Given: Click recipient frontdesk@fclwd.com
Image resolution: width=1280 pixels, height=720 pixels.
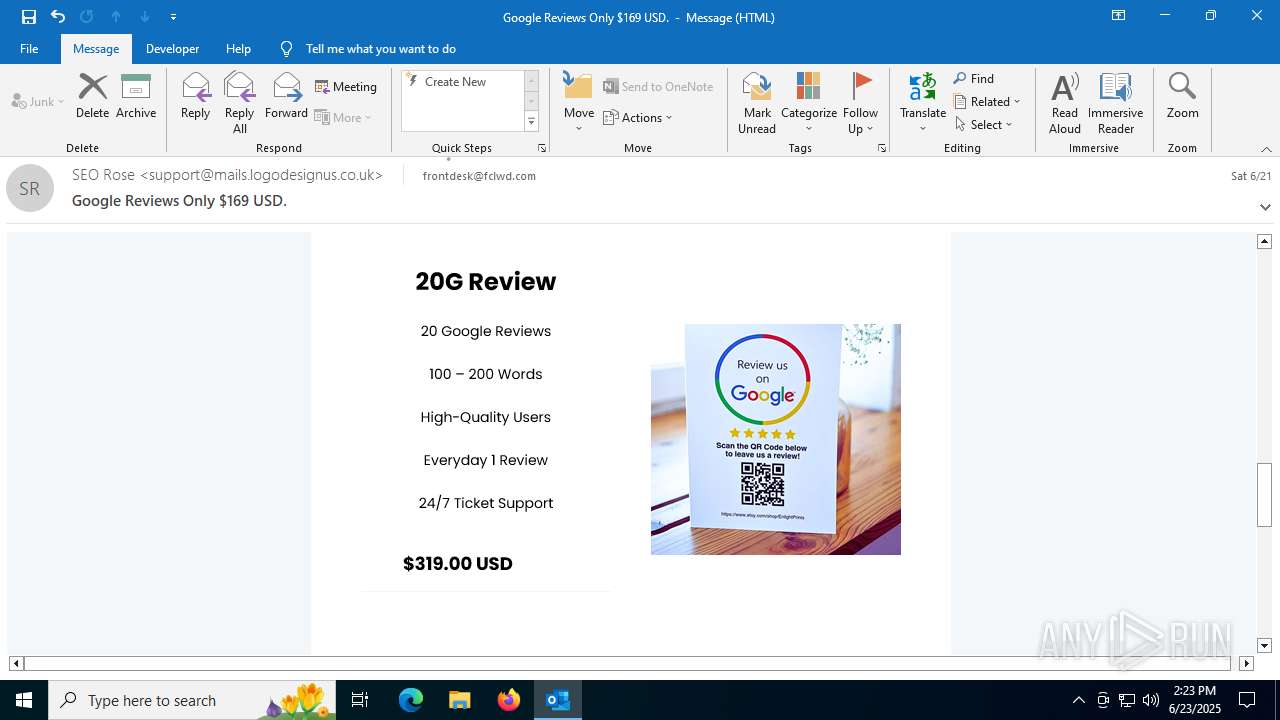Looking at the screenshot, I should click(x=479, y=176).
